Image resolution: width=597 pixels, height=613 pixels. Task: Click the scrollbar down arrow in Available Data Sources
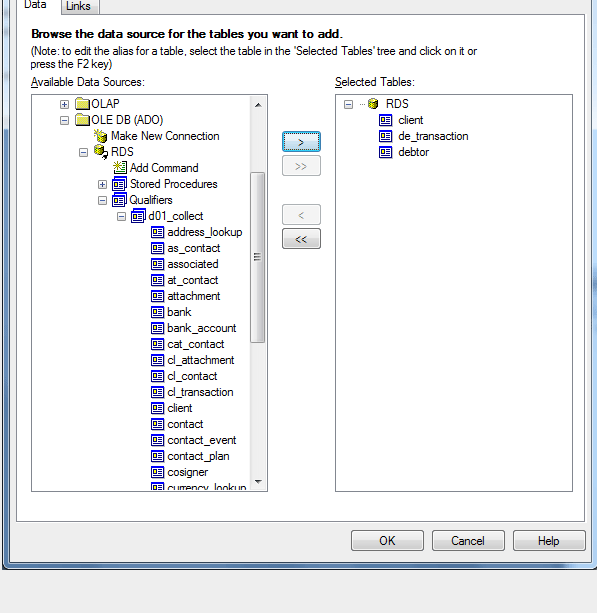pos(258,482)
